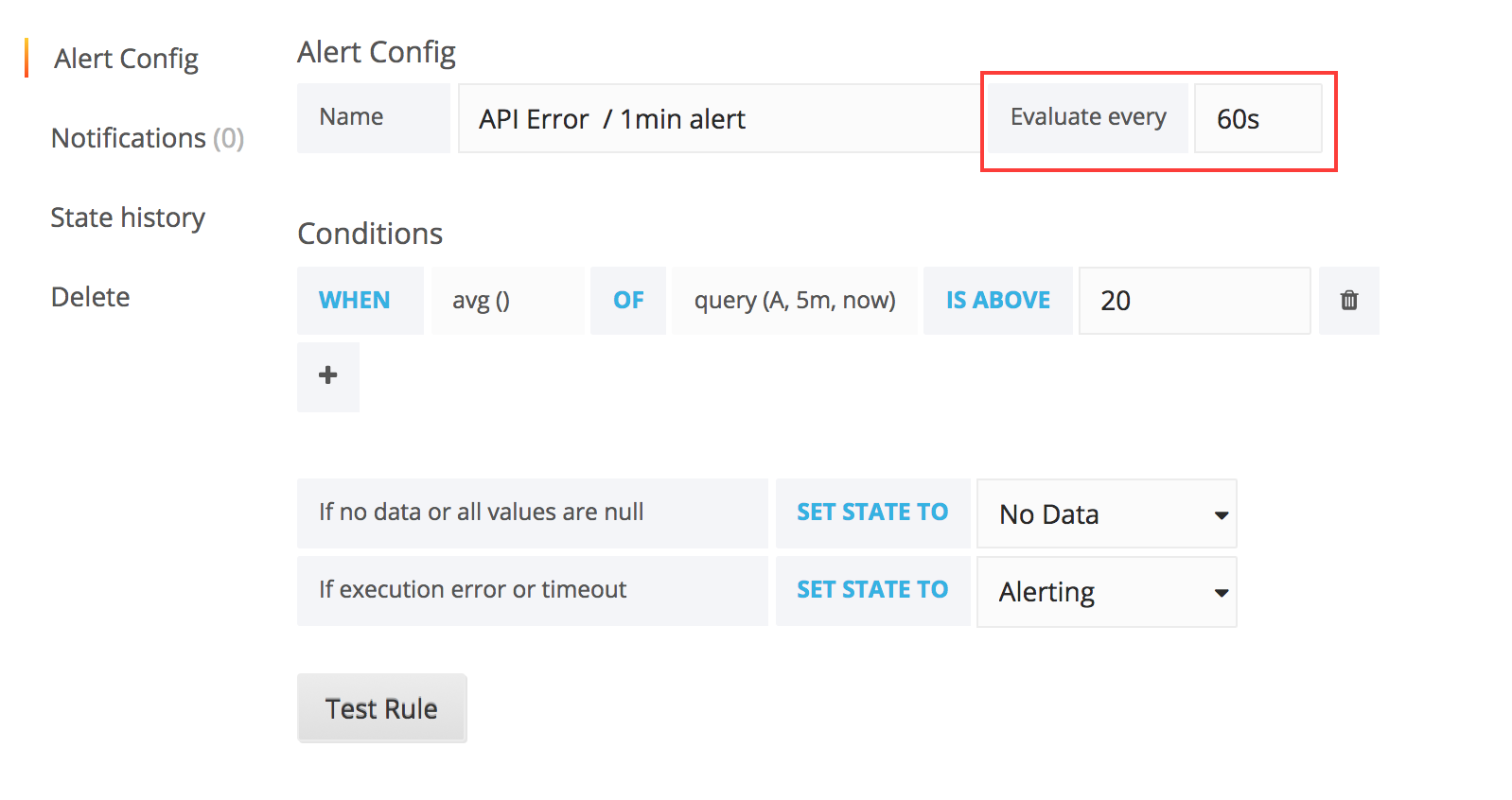The image size is (1512, 800).
Task: Add a new condition with plus icon
Action: coord(326,375)
